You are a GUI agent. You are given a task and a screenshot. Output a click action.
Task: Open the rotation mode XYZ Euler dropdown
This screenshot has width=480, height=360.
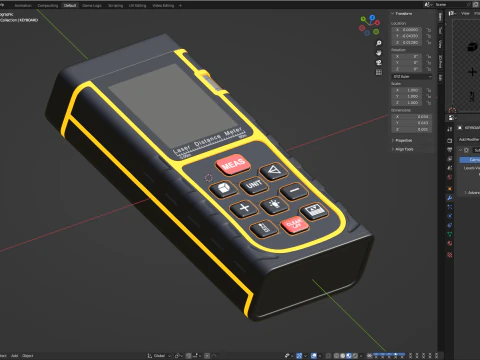412,77
